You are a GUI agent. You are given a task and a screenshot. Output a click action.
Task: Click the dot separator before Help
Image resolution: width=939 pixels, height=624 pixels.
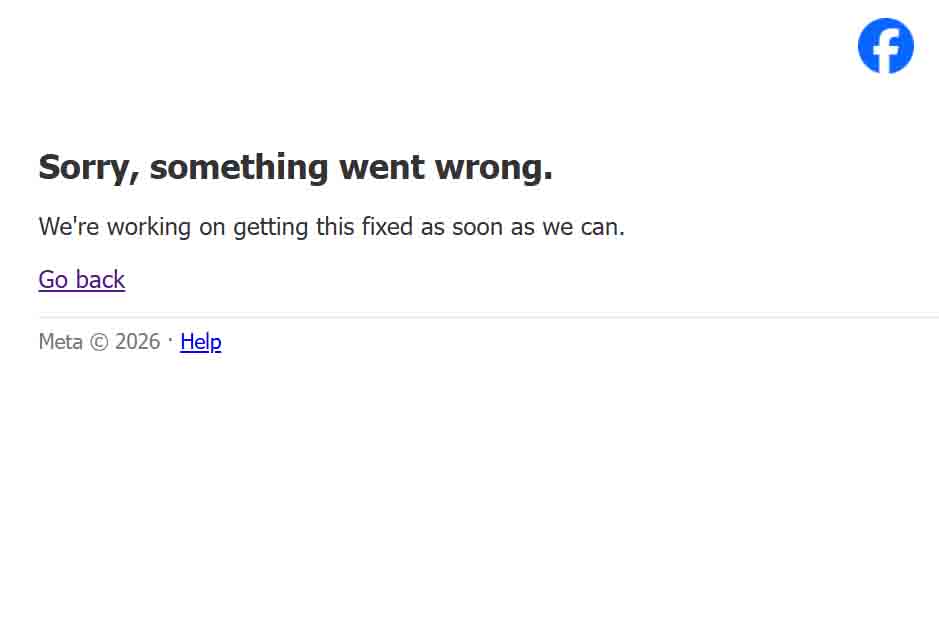[170, 341]
